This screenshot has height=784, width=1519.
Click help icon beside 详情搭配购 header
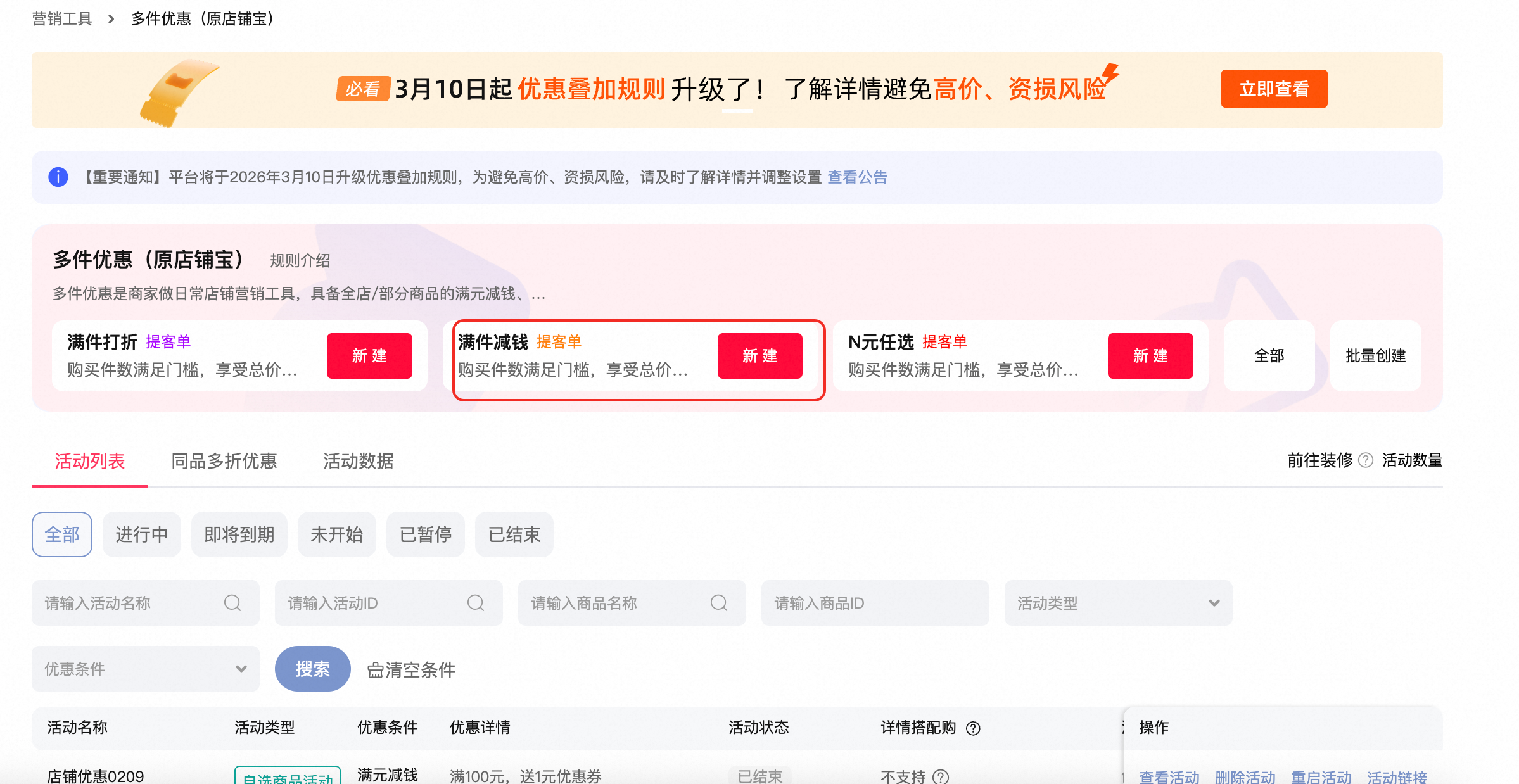(x=973, y=728)
